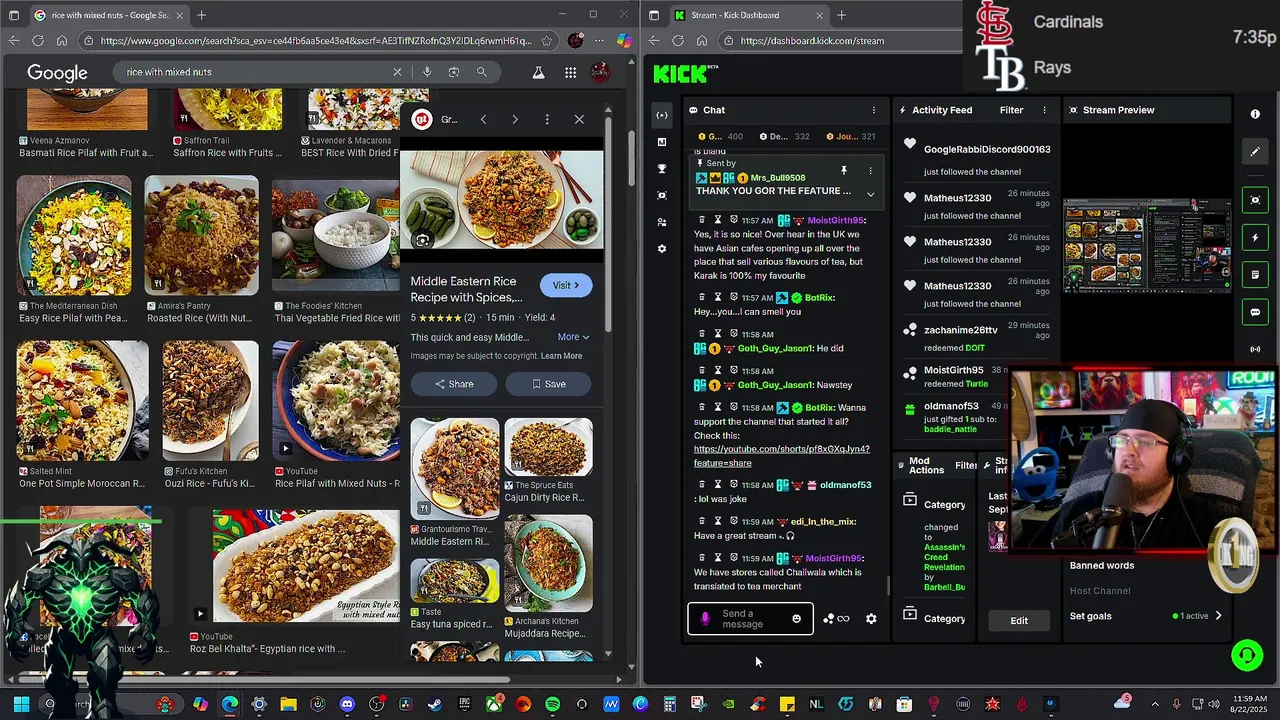Open Set goals chevron
This screenshot has width=1280, height=720.
click(1218, 616)
